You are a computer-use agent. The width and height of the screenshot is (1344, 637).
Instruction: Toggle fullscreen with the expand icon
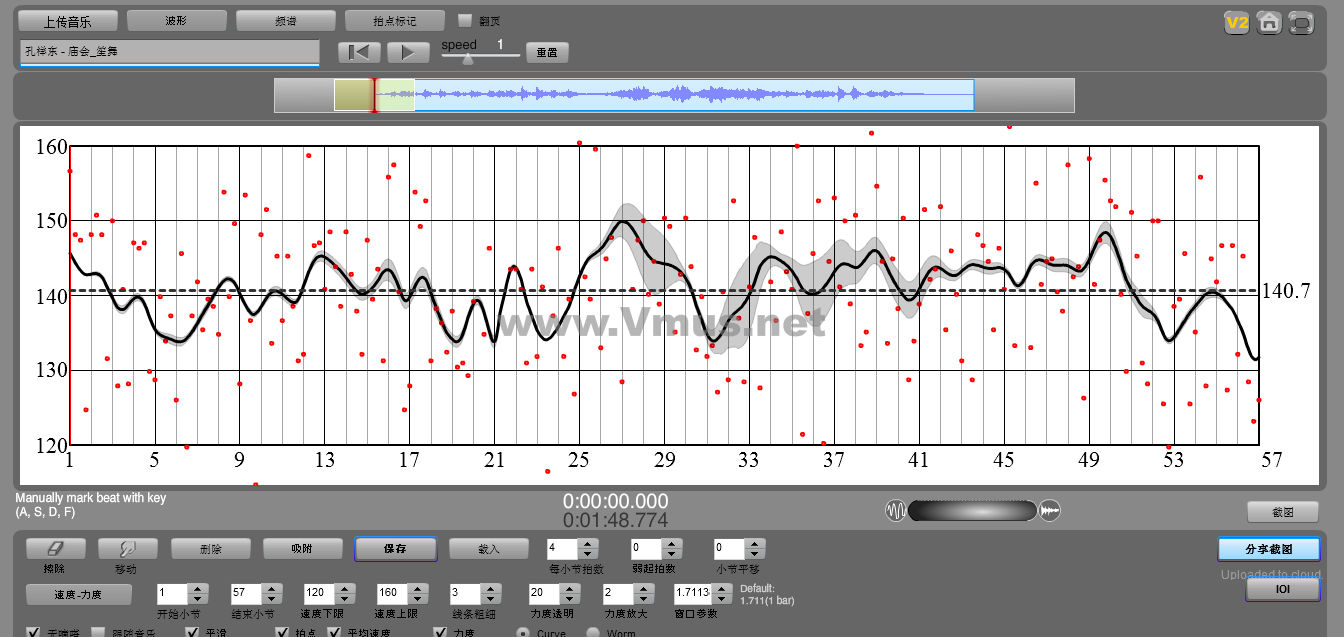pyautogui.click(x=1301, y=23)
